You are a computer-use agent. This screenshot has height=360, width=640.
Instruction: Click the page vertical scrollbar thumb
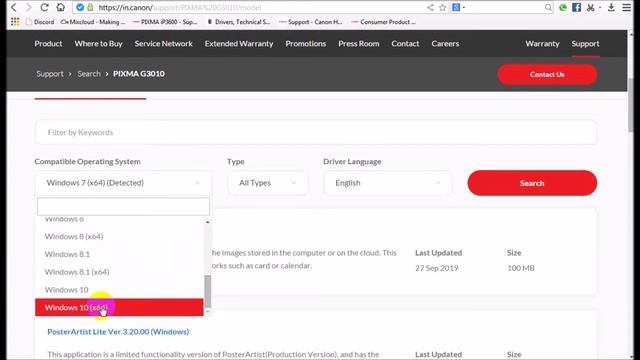click(631, 105)
